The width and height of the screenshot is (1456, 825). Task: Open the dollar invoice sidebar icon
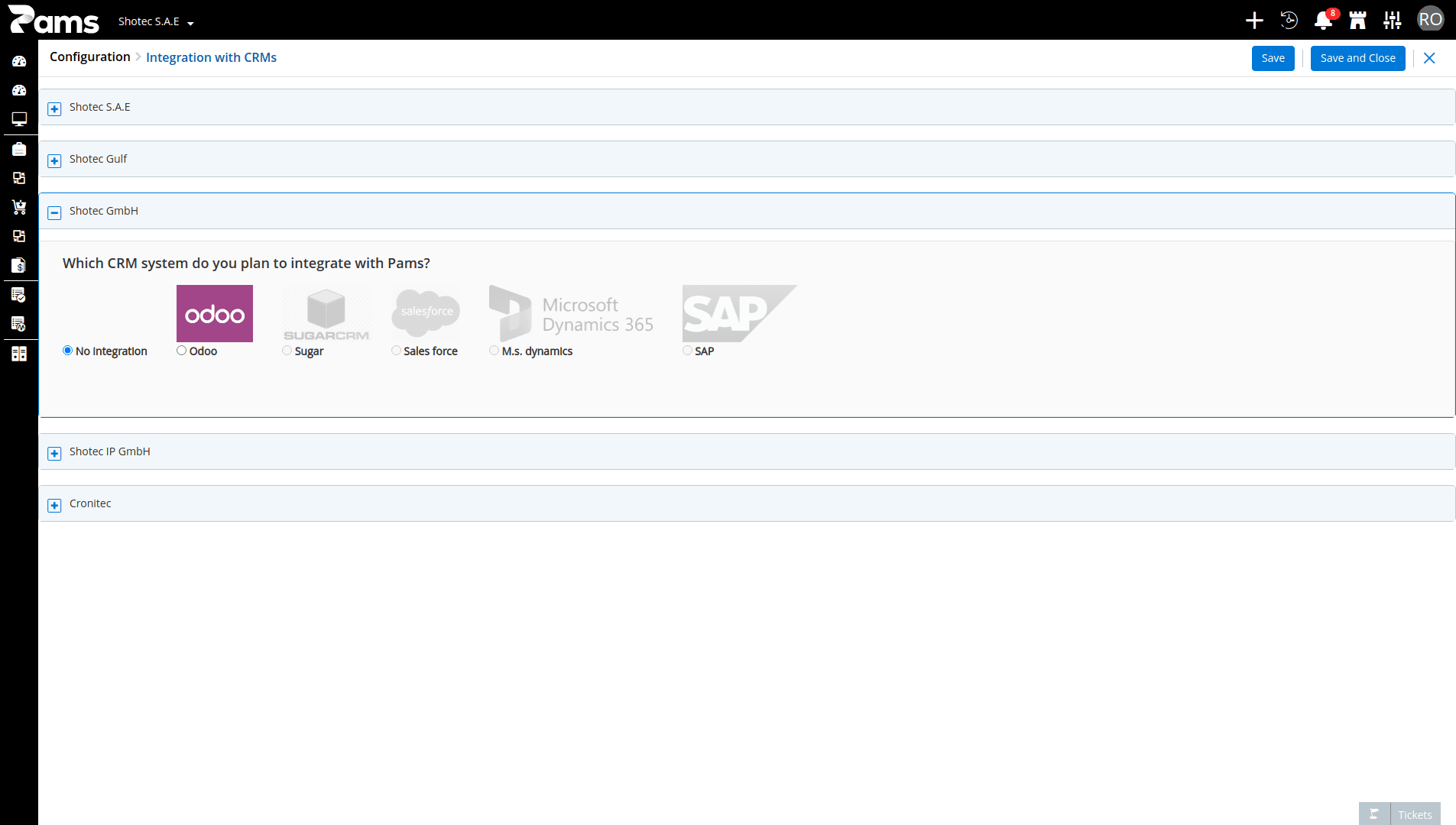(x=19, y=265)
